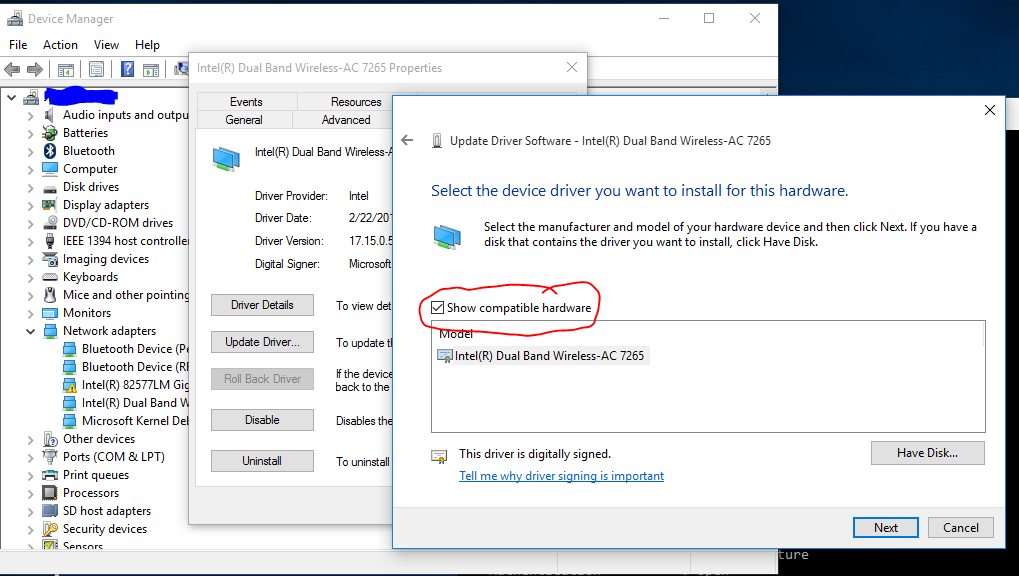Switch to the Resources tab in Properties

pyautogui.click(x=356, y=101)
